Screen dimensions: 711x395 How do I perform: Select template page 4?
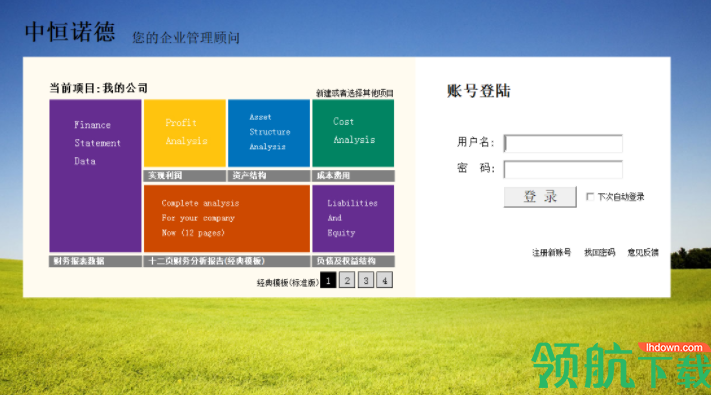coord(385,280)
